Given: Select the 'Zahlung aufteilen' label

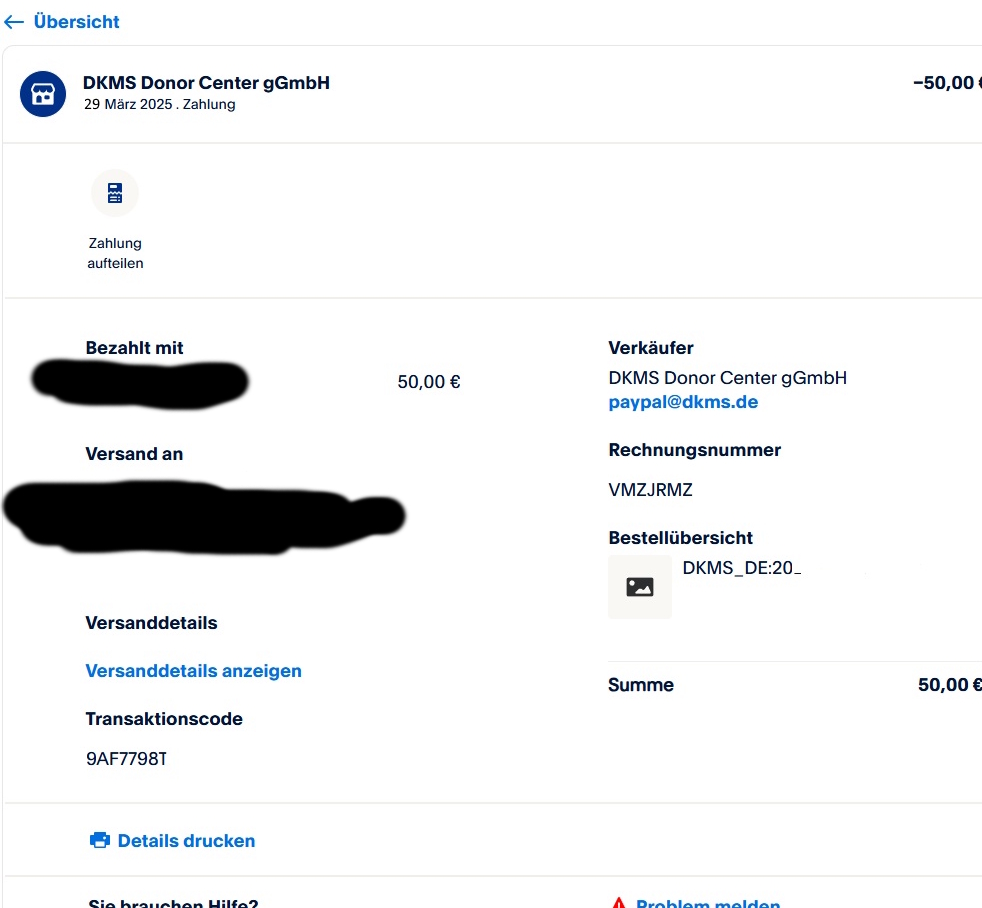Looking at the screenshot, I should (115, 253).
